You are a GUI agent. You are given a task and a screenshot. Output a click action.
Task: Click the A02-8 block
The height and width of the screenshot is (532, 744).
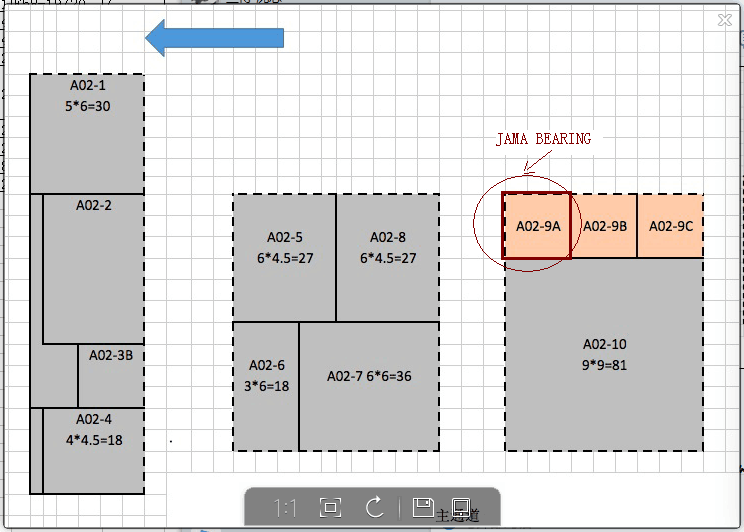click(388, 258)
